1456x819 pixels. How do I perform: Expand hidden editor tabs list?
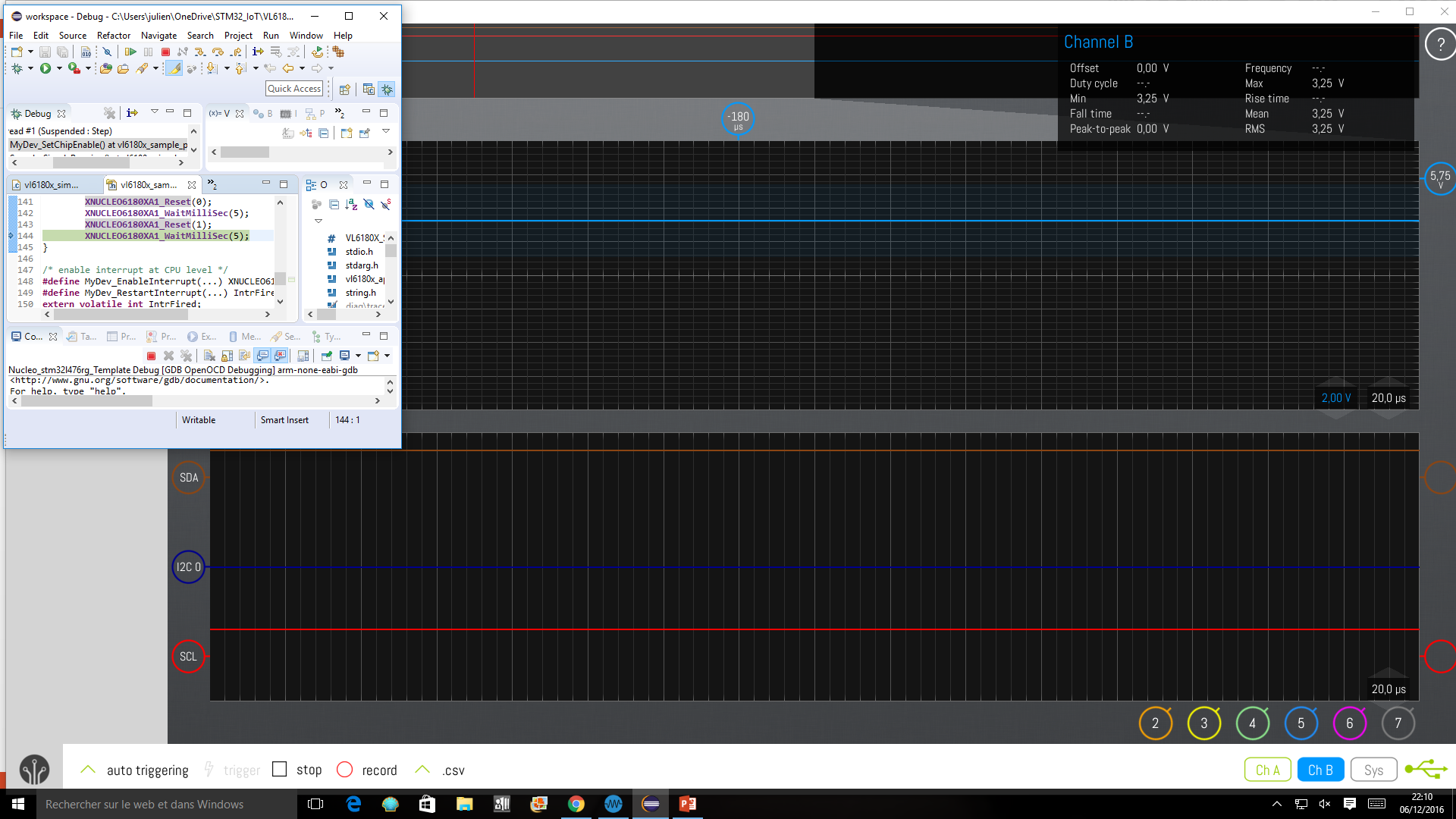pyautogui.click(x=212, y=184)
